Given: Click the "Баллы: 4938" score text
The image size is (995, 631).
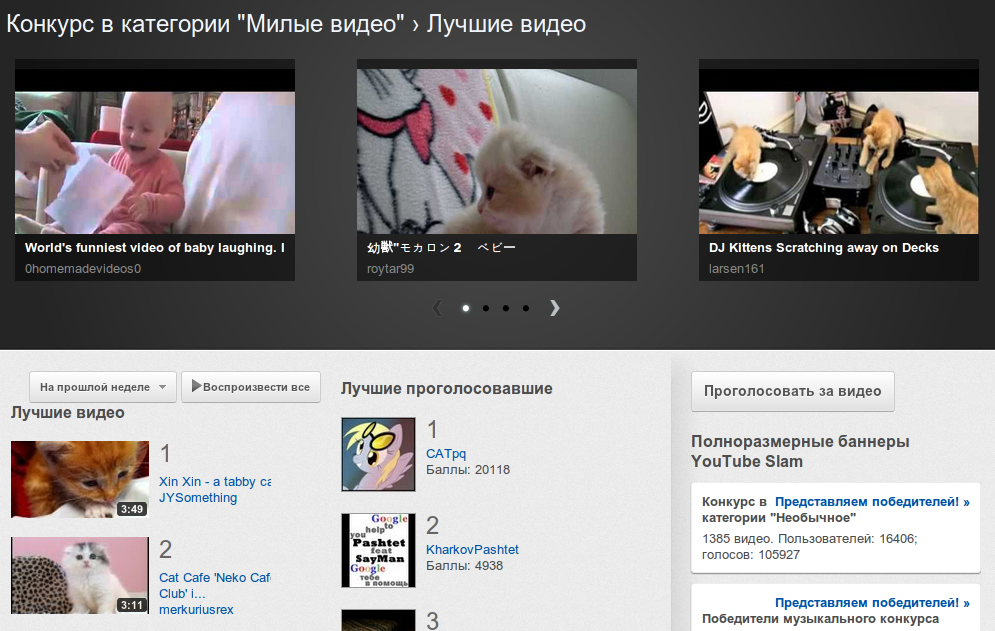Looking at the screenshot, I should (x=465, y=566).
